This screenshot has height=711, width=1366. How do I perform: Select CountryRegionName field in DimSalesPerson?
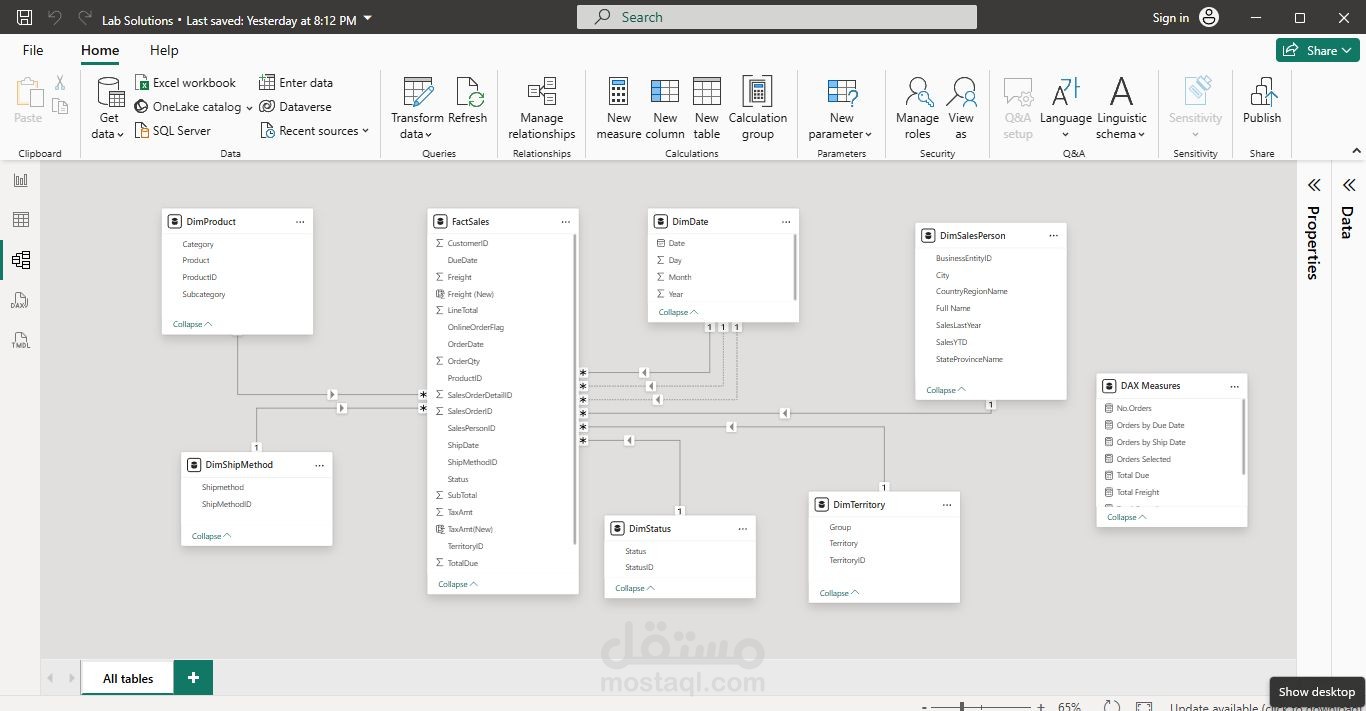971,292
